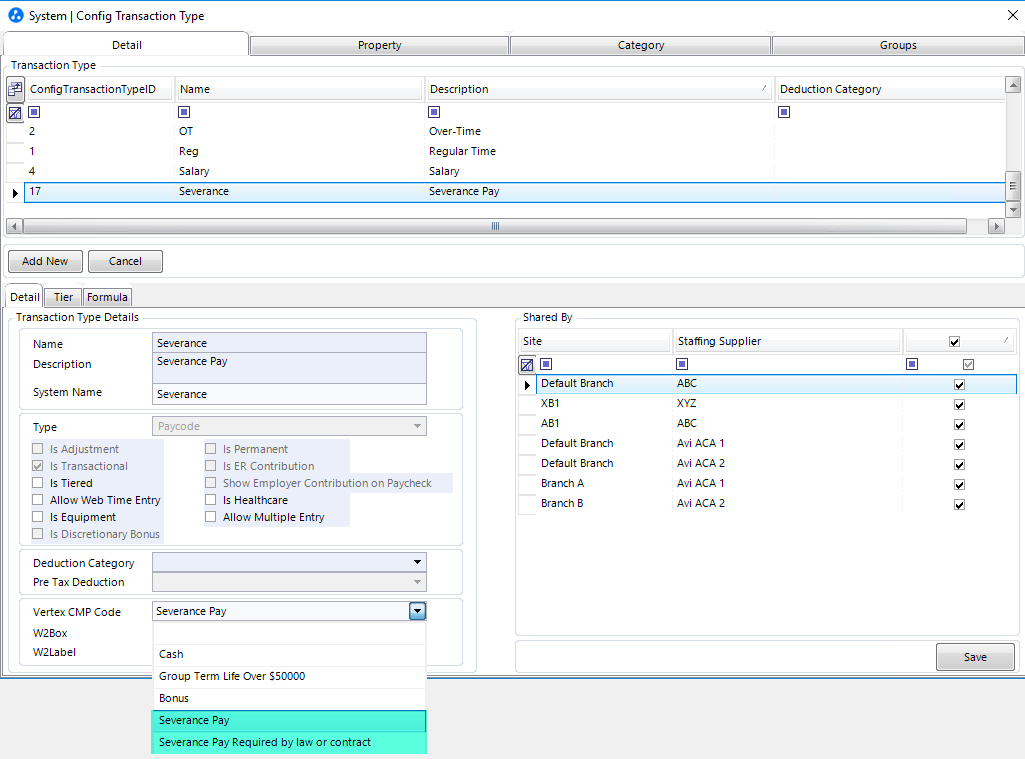The image size is (1025, 759).
Task: Open filter operator for Shared By checkbox column
Action: [912, 364]
